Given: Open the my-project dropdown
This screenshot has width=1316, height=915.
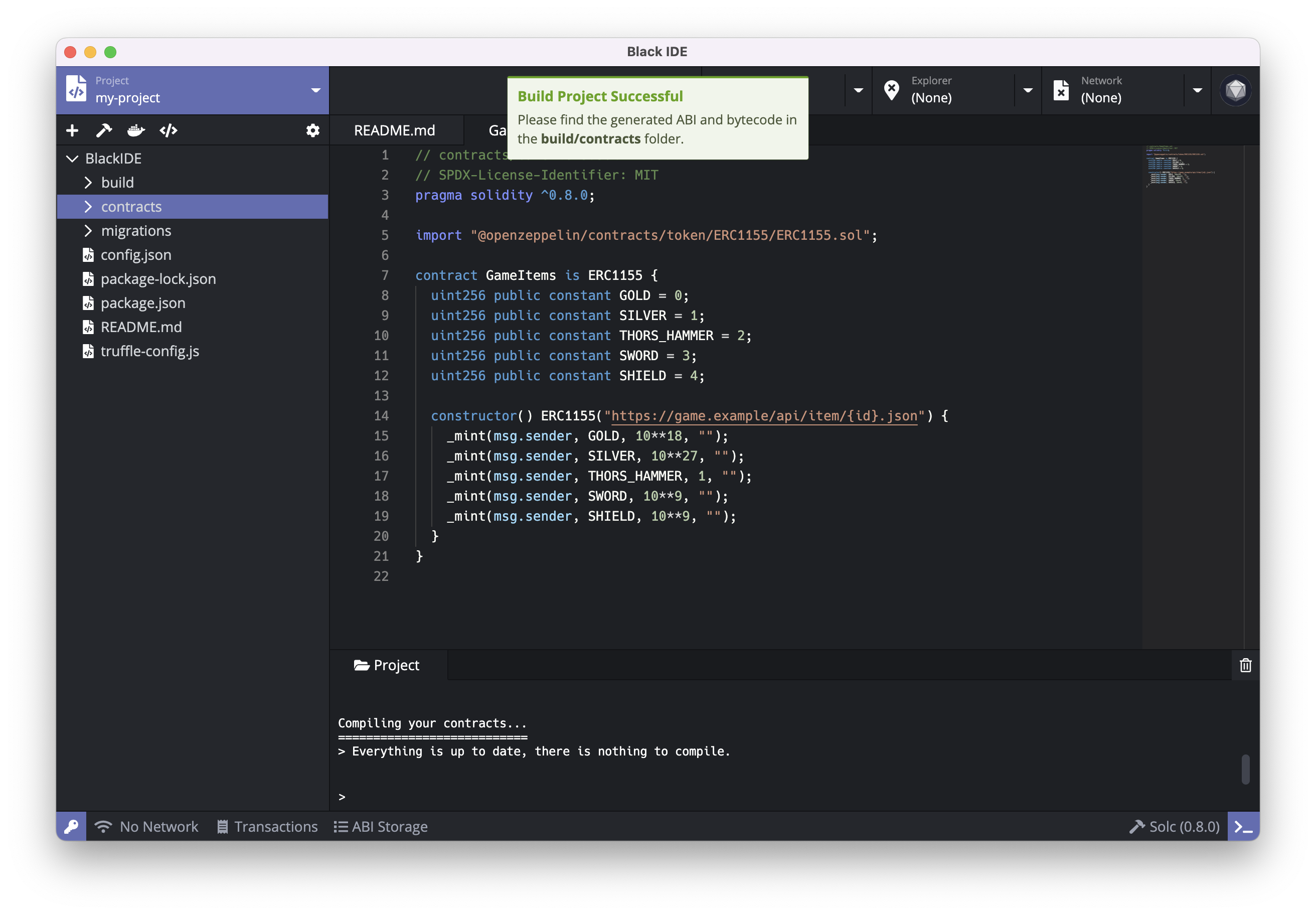Looking at the screenshot, I should [315, 90].
